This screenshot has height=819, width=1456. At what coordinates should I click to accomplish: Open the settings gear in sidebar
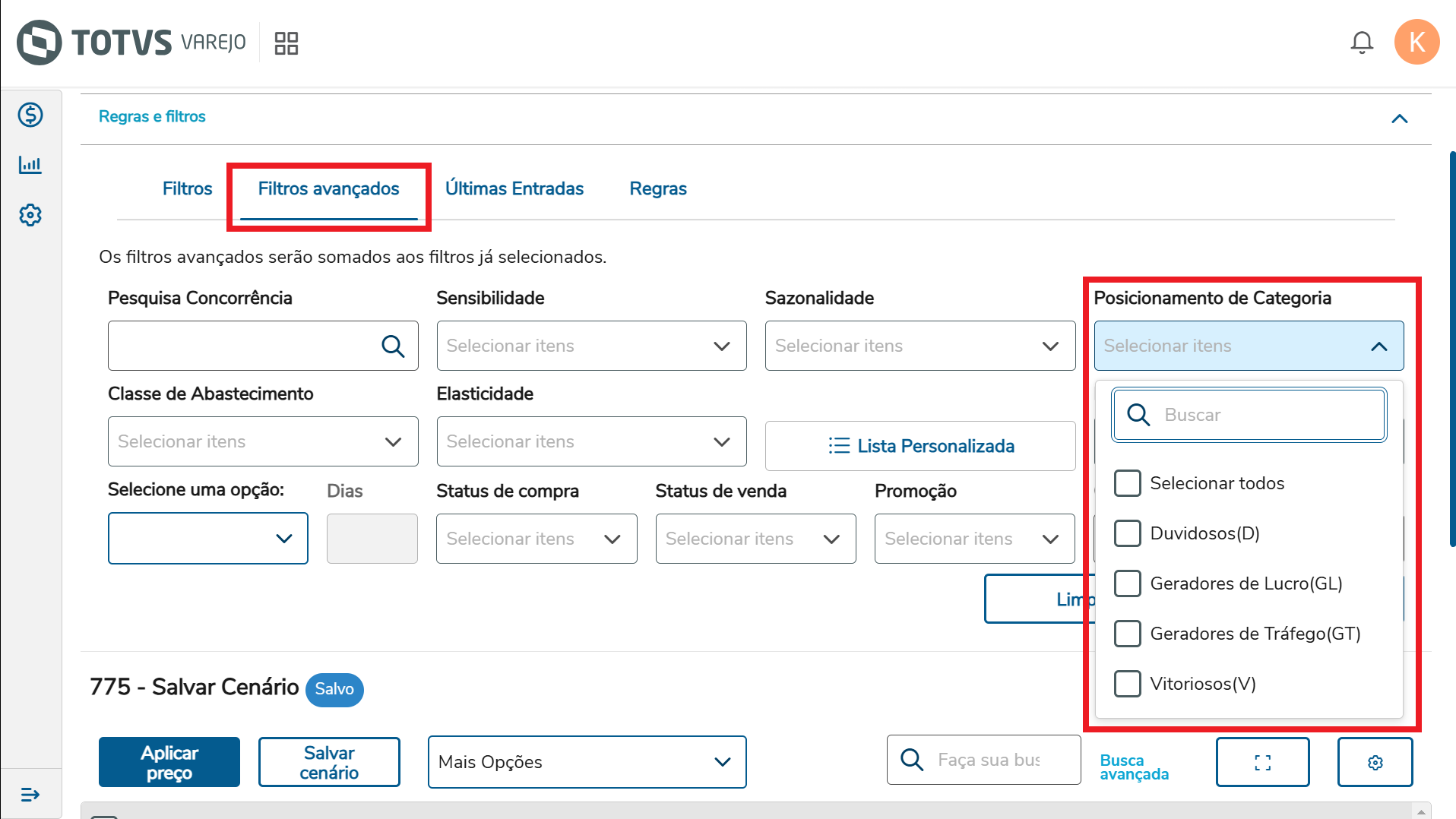(30, 215)
